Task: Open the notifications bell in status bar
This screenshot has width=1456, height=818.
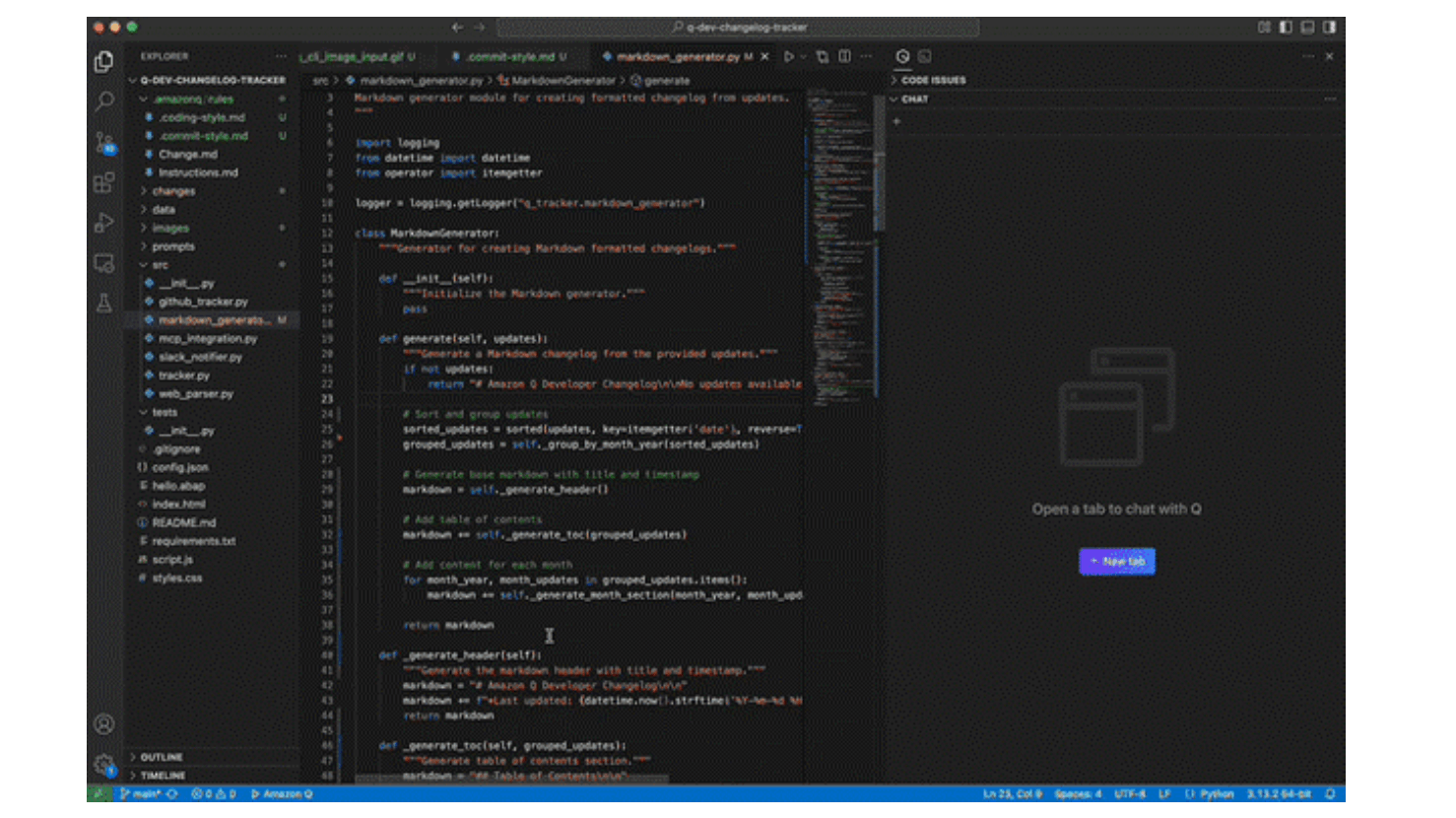Action: click(x=1330, y=794)
